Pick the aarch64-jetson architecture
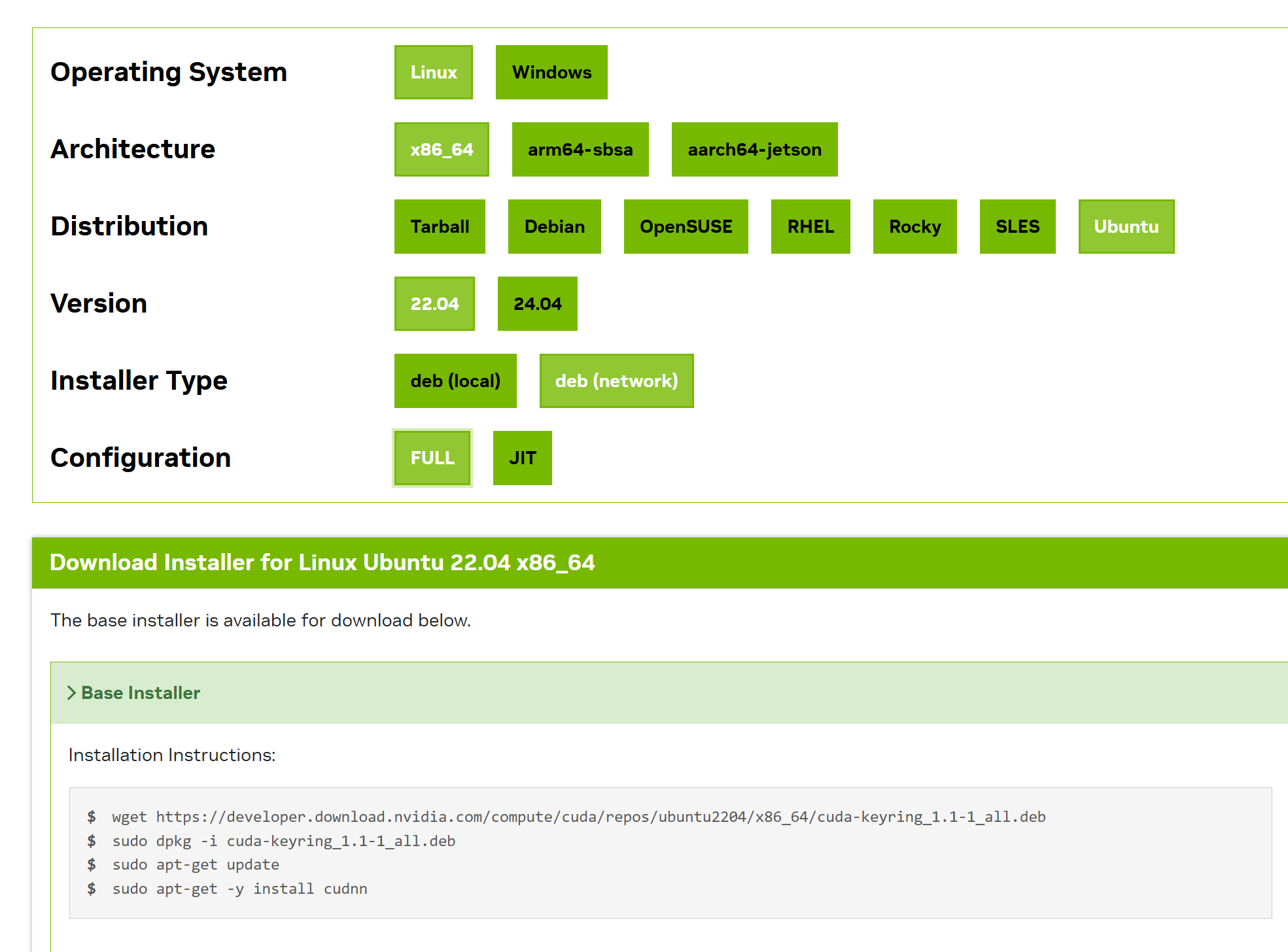 coord(754,150)
